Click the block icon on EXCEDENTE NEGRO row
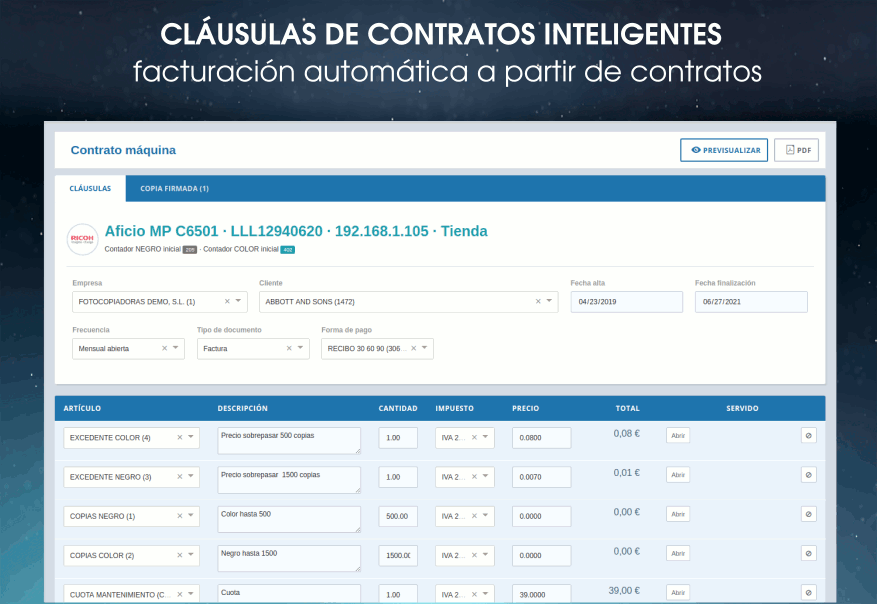877x604 pixels. pos(808,475)
